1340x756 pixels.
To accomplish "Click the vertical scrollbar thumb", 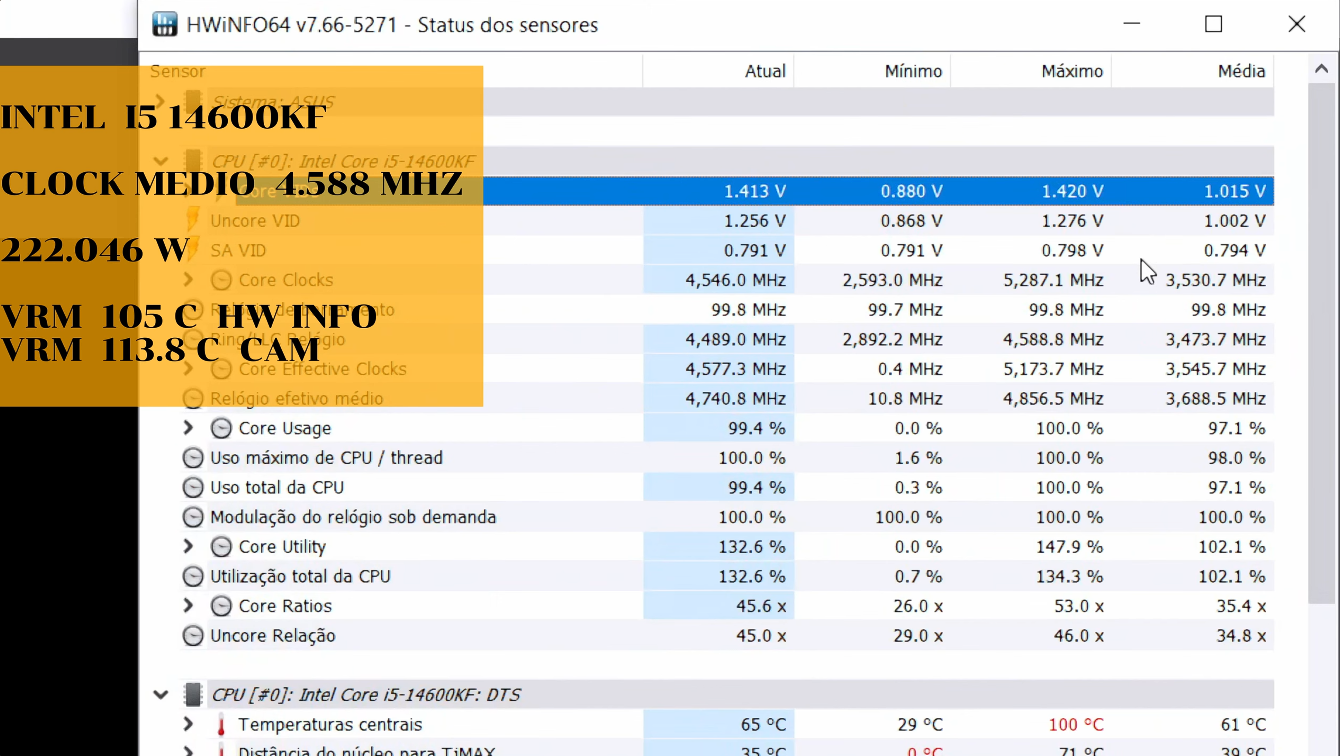I will [x=1322, y=344].
